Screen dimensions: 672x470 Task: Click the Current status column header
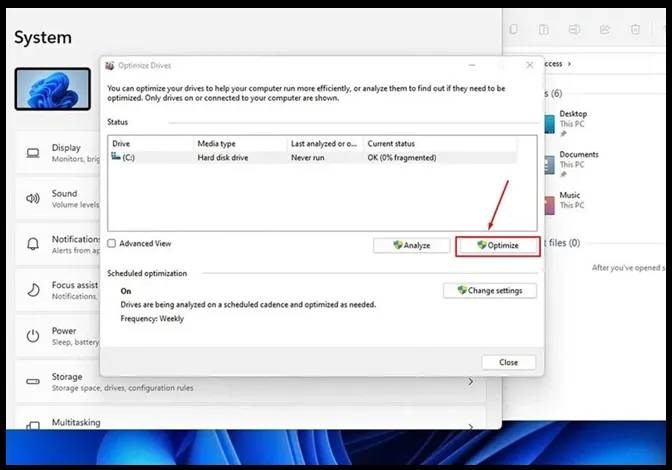tap(440, 144)
